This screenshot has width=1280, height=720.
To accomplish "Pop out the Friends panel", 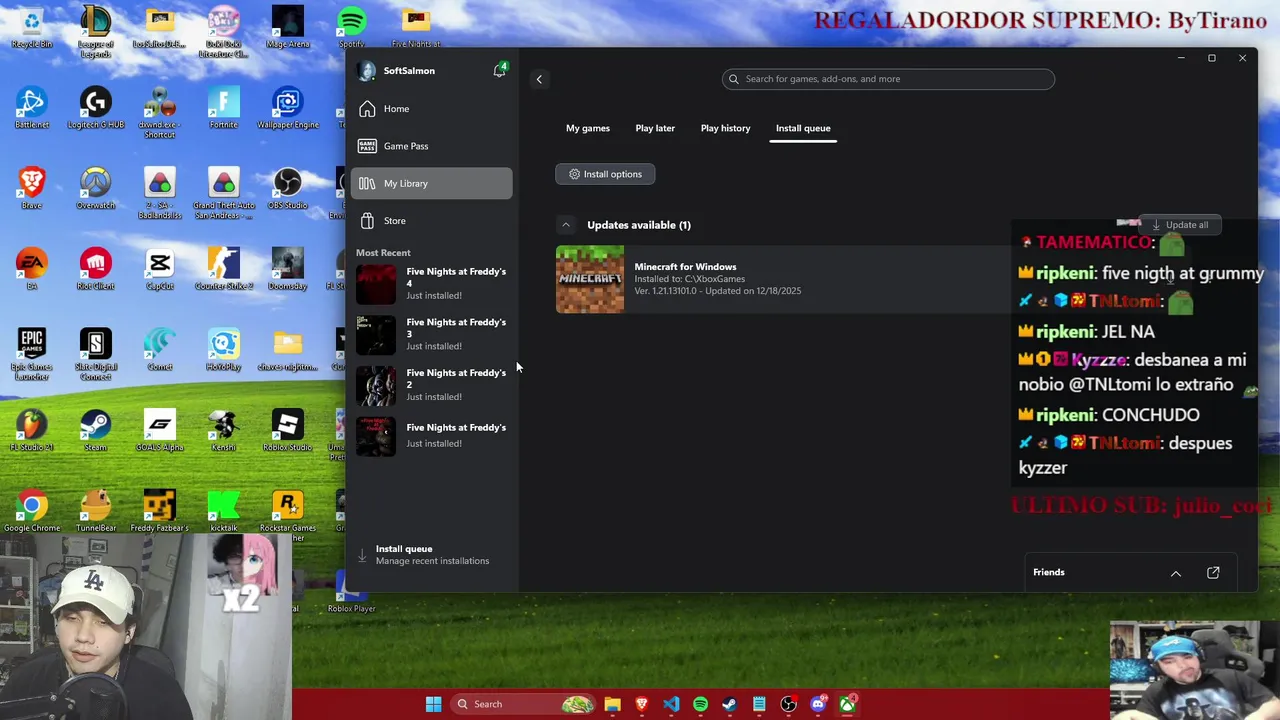I will (1213, 573).
